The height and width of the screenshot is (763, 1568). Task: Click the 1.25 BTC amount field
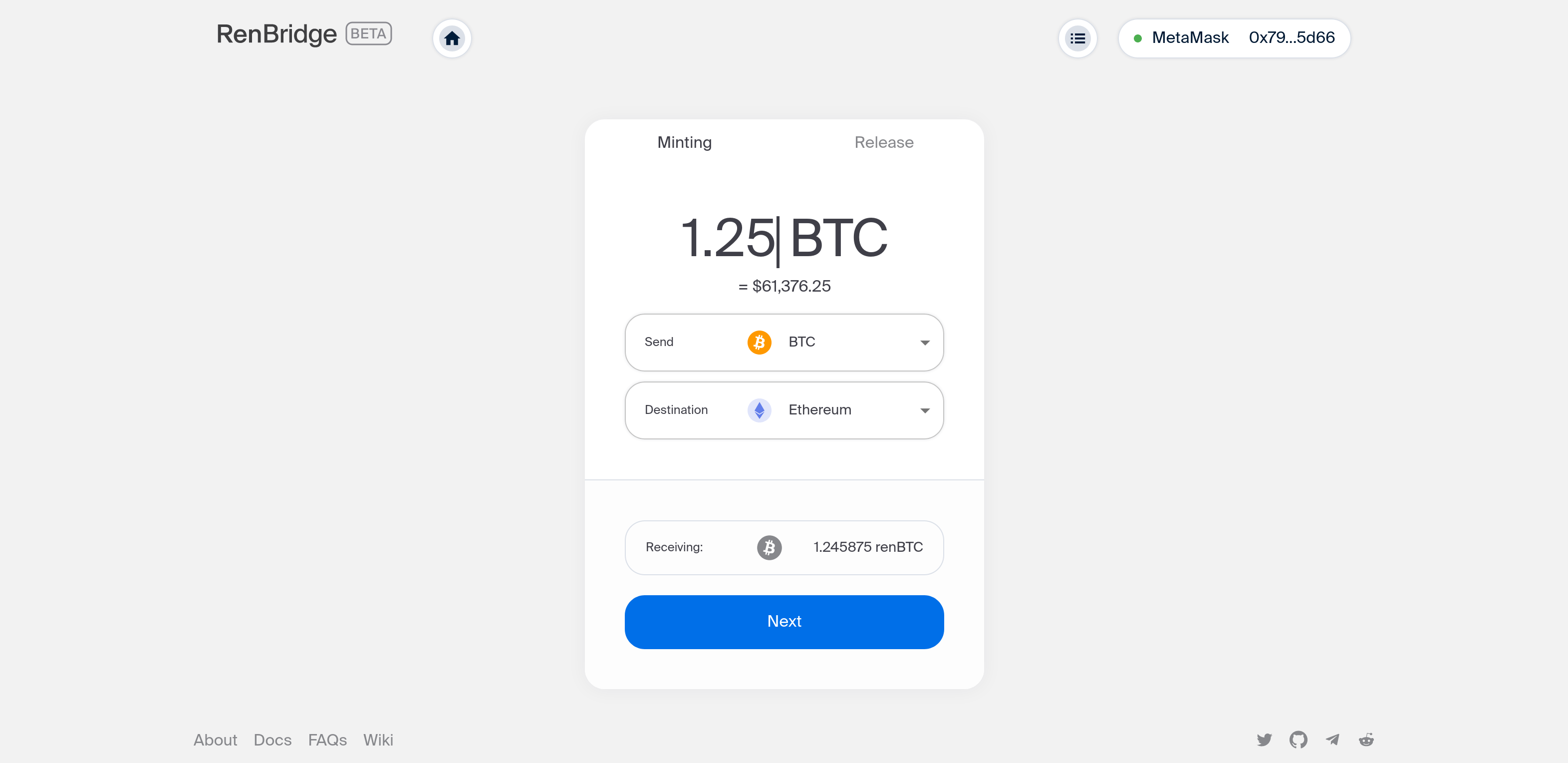(784, 238)
